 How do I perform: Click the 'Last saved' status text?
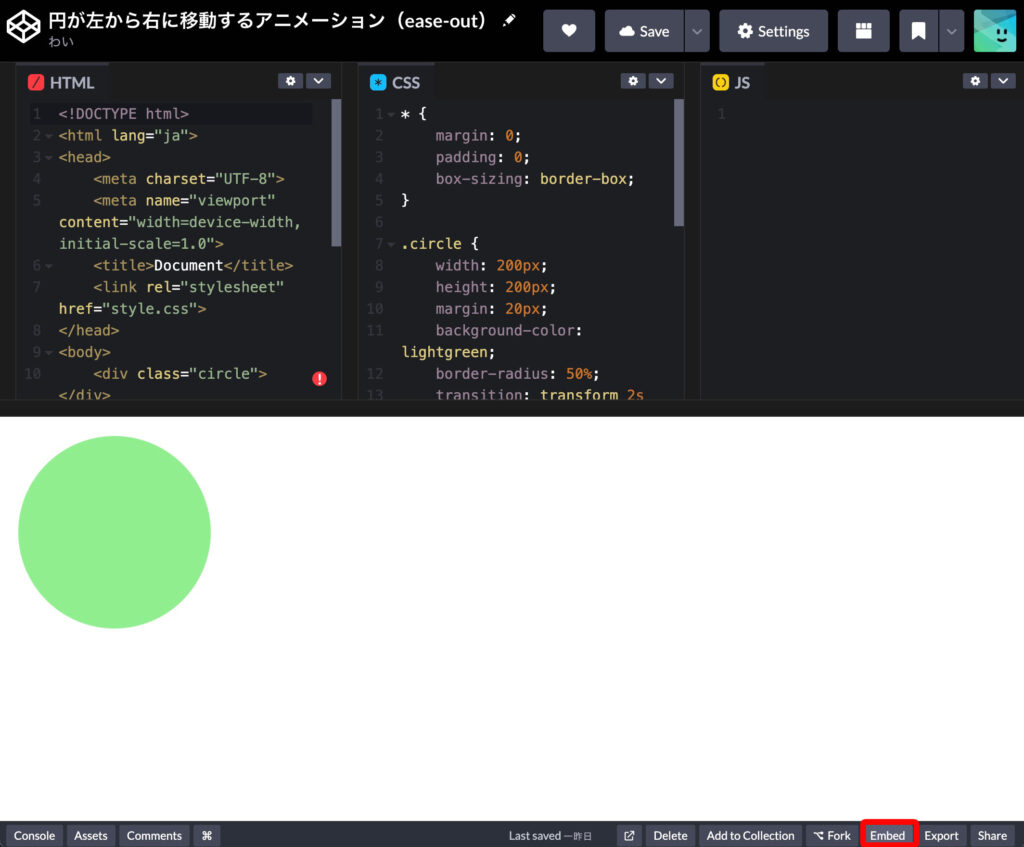coord(550,836)
